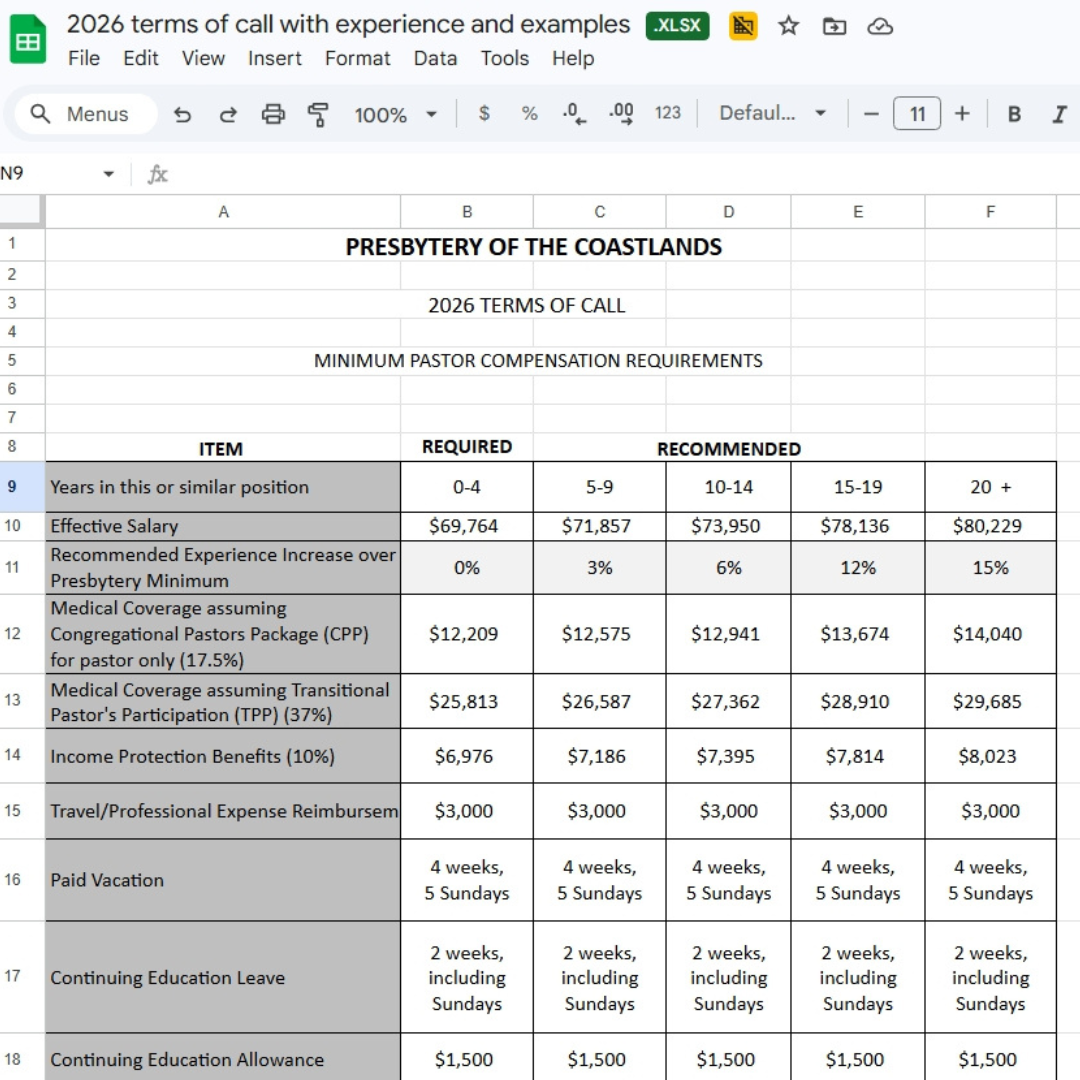
Task: Open the Data menu
Action: coord(435,59)
